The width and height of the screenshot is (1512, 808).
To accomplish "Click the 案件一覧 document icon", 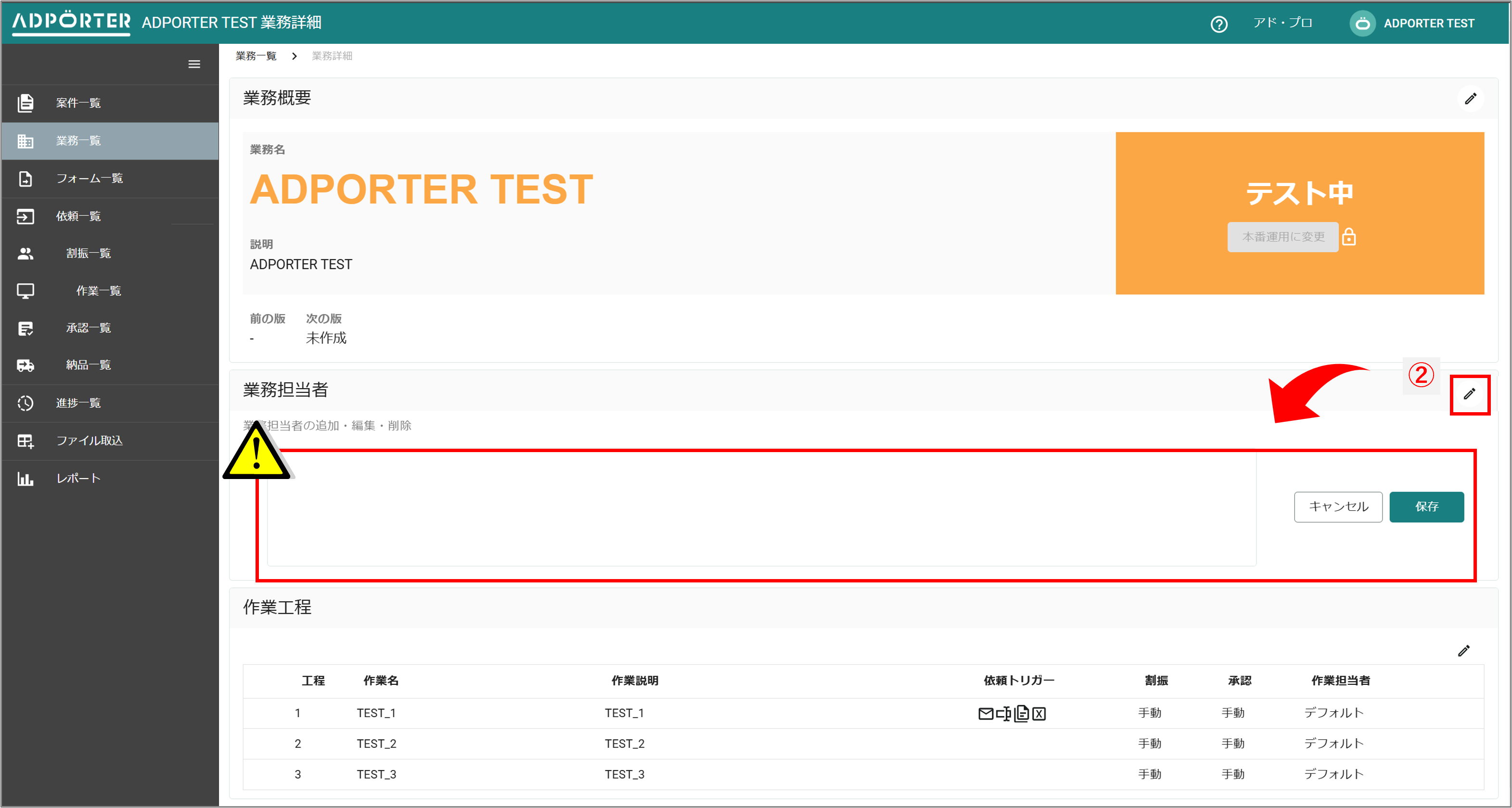I will [25, 103].
